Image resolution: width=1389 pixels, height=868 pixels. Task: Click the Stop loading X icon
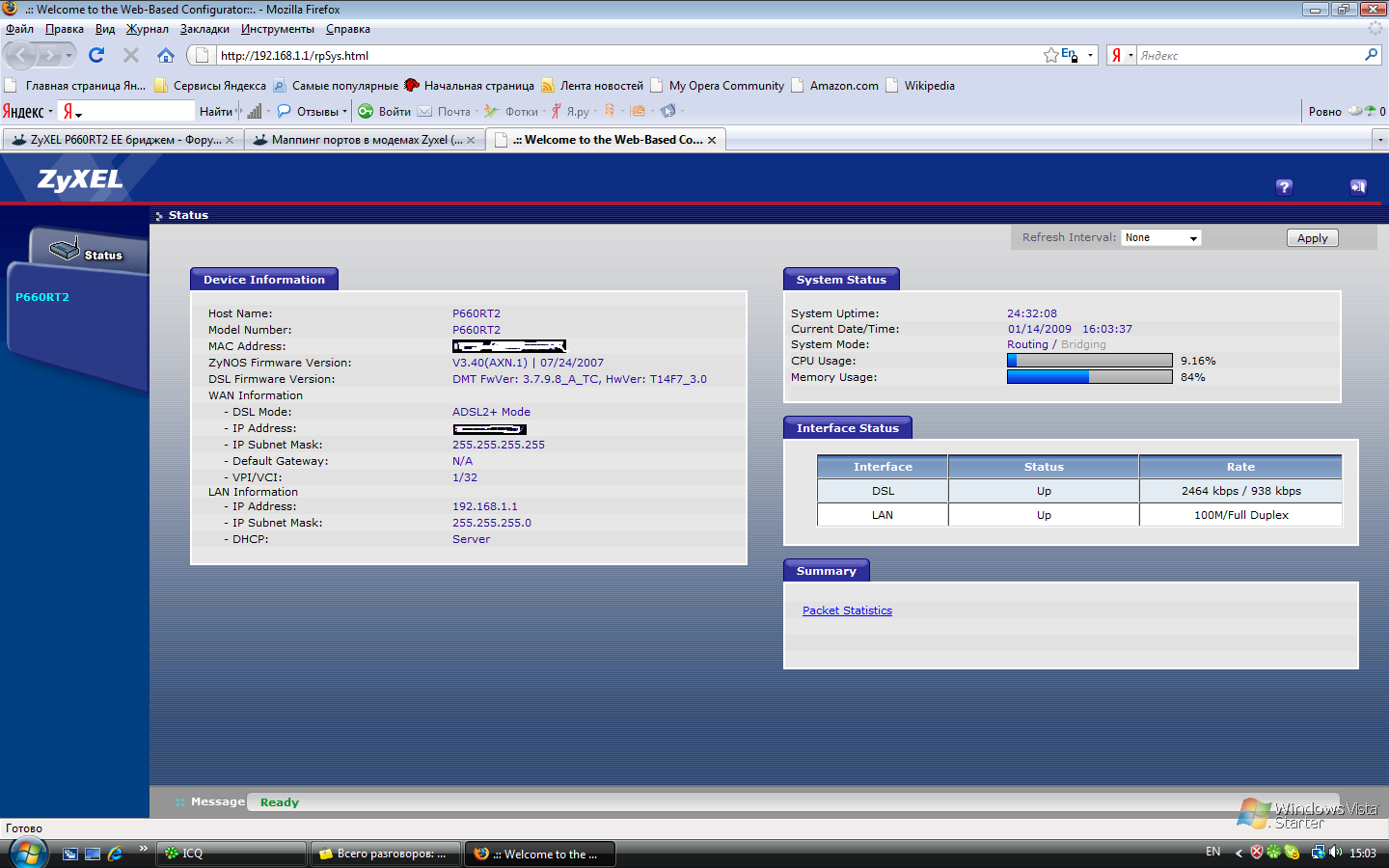coord(131,55)
